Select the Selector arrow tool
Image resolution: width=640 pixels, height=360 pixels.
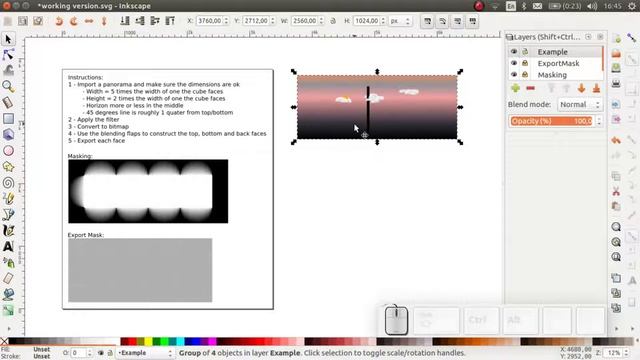pos(8,39)
